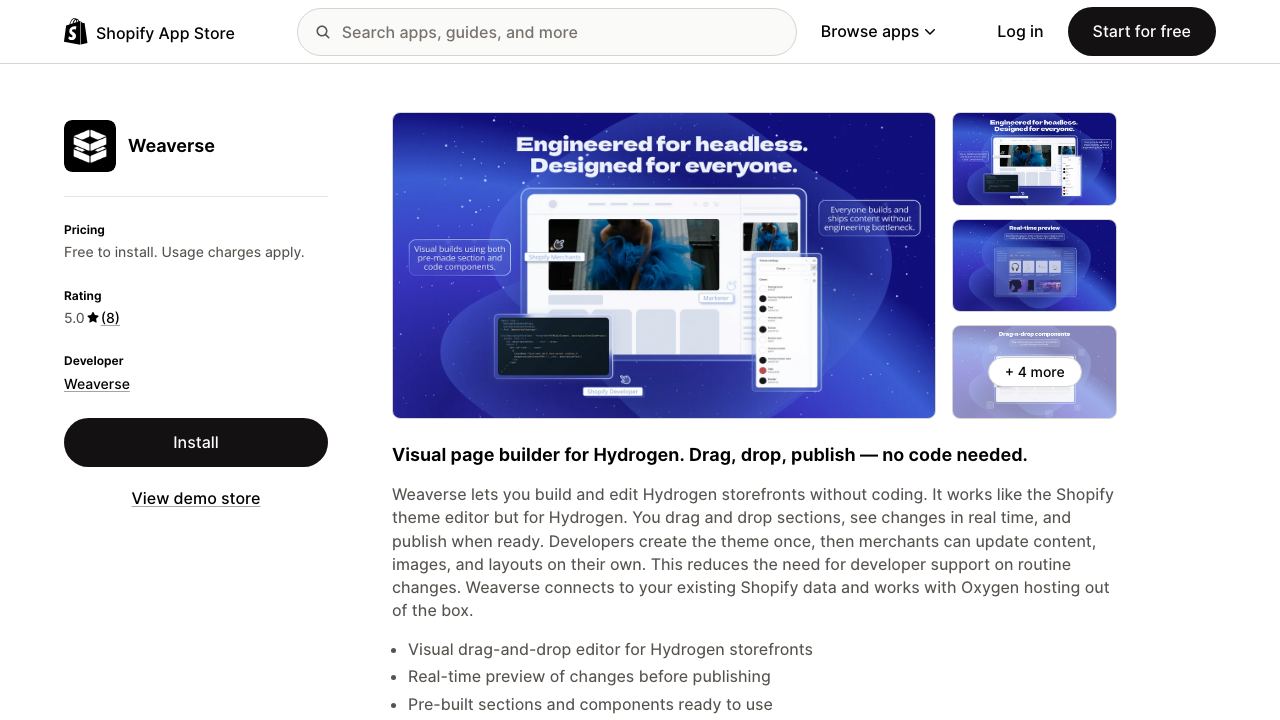Click the Install button
Image resolution: width=1280 pixels, height=720 pixels.
[x=196, y=442]
